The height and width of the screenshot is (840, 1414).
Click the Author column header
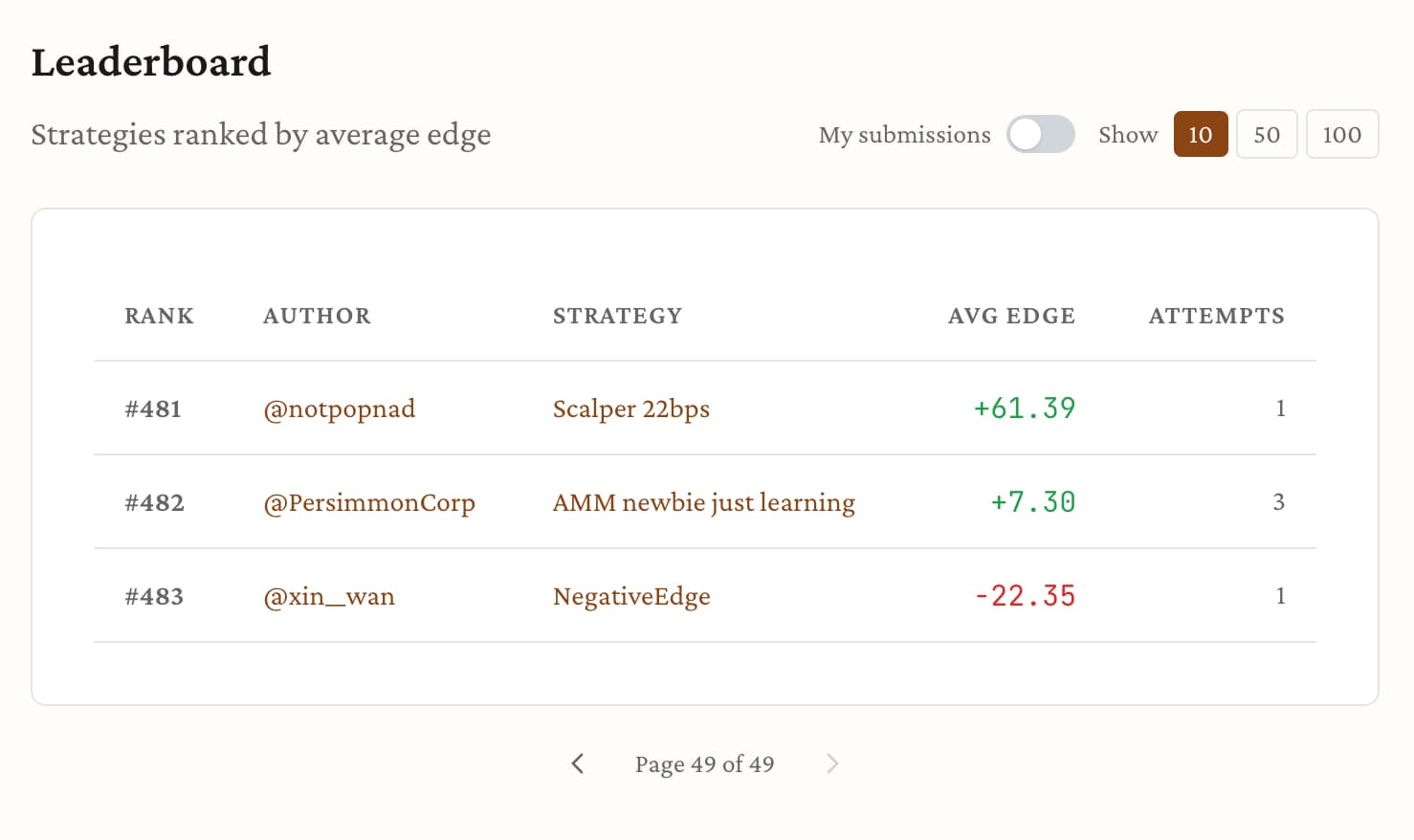[x=317, y=317]
